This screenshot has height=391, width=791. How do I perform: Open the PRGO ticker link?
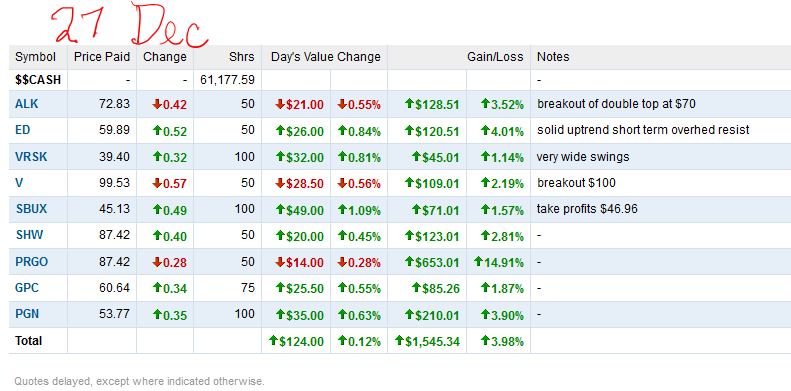32,261
